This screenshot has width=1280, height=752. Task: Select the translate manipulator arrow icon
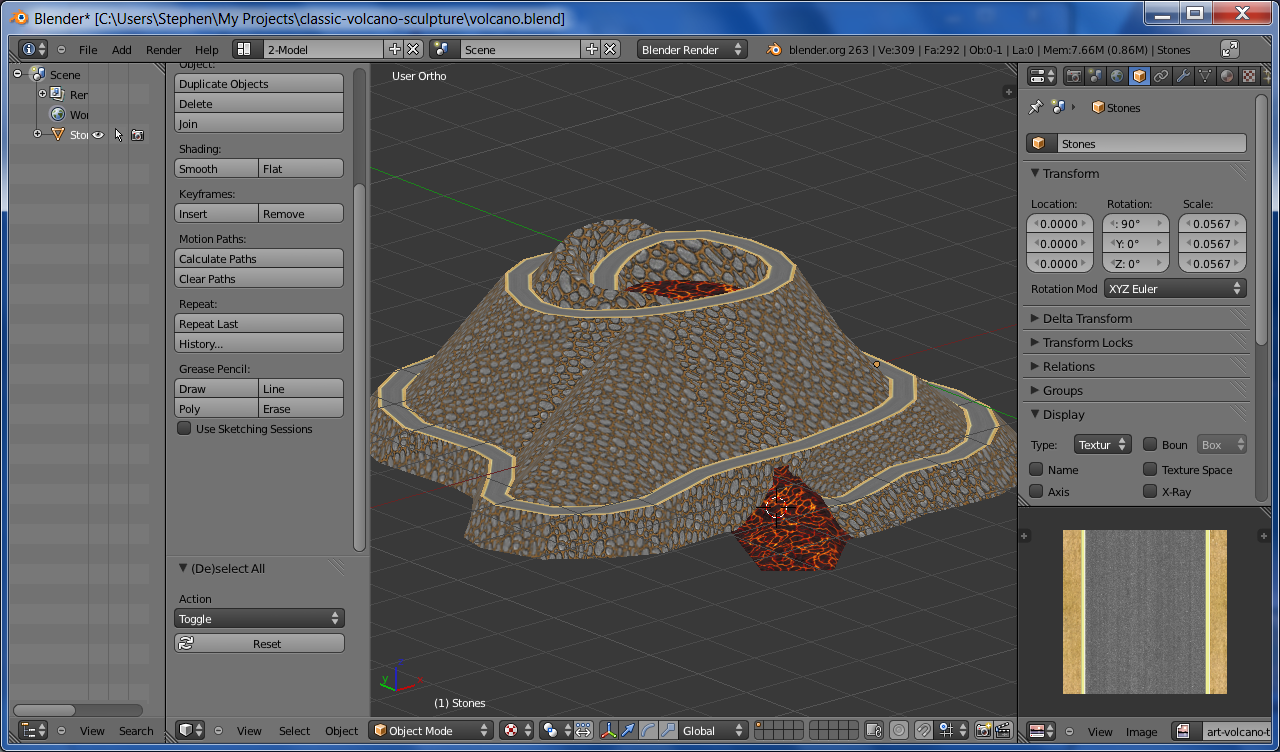(x=629, y=731)
